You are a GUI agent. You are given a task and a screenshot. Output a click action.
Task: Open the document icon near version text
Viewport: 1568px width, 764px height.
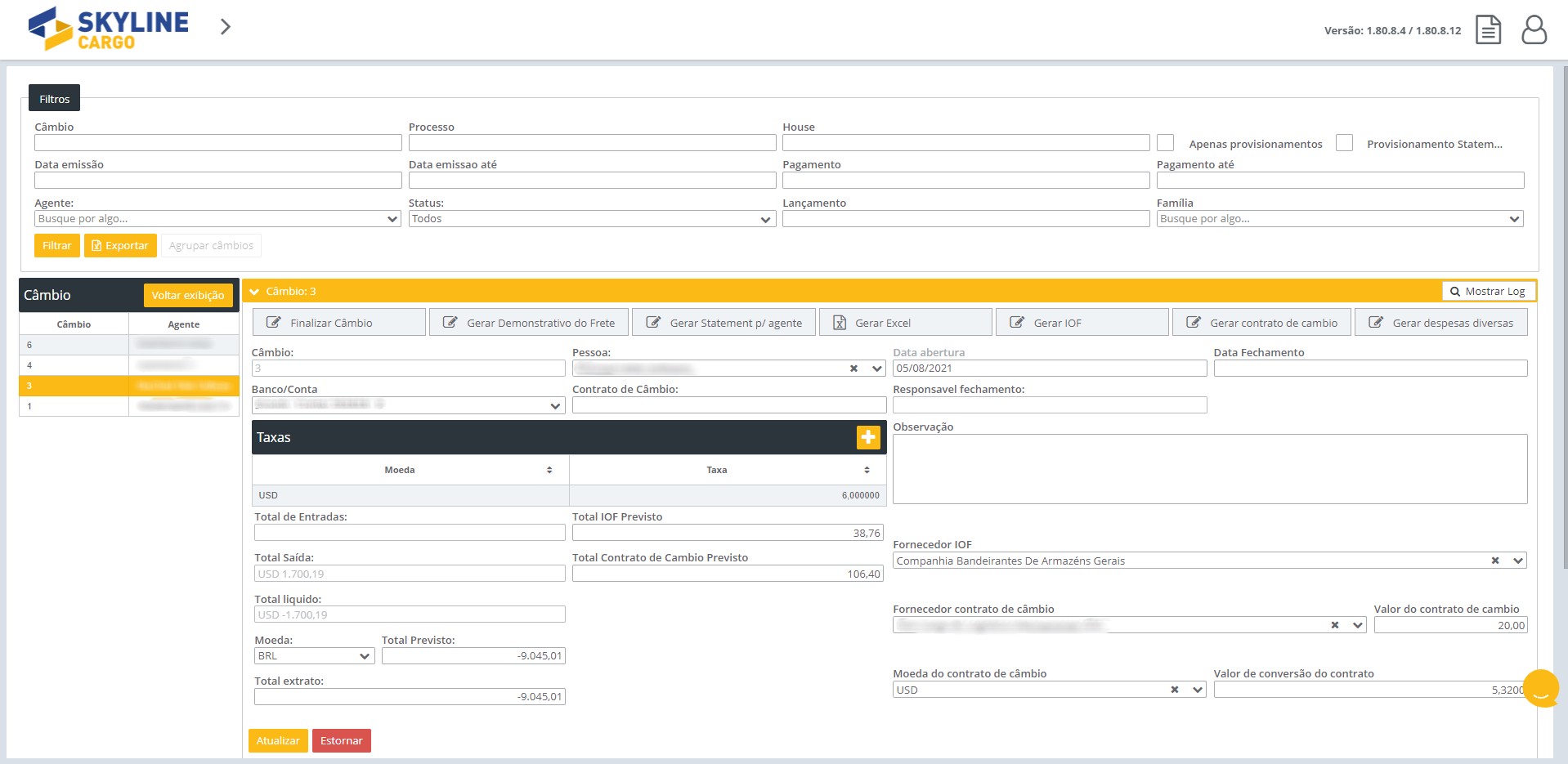[1488, 29]
